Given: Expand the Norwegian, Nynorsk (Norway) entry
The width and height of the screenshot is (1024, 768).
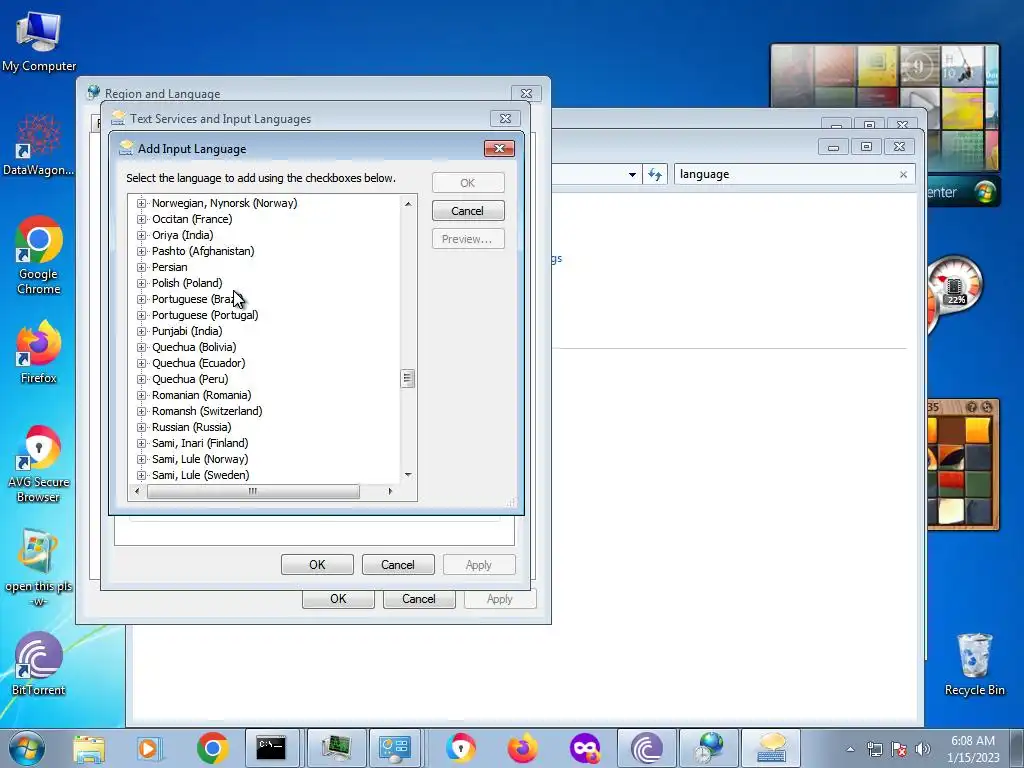Looking at the screenshot, I should pyautogui.click(x=141, y=203).
